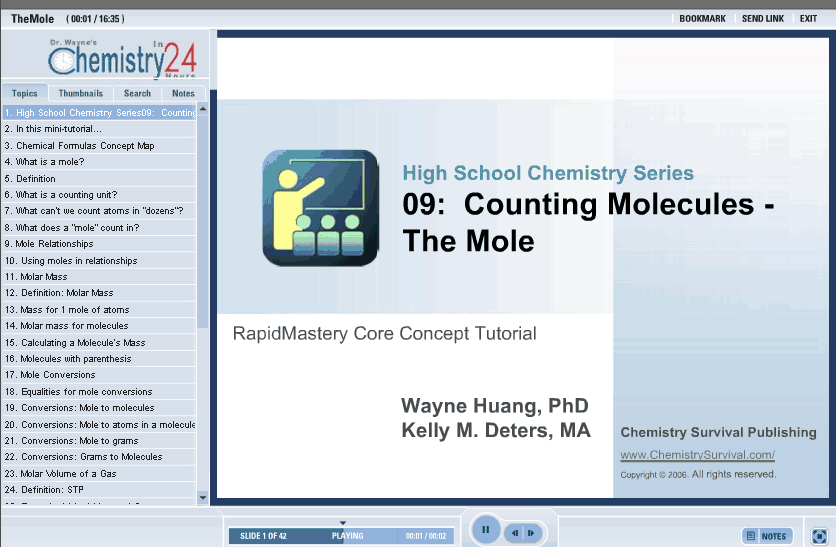
Task: Click EXIT to leave the tutorial
Action: click(x=808, y=19)
